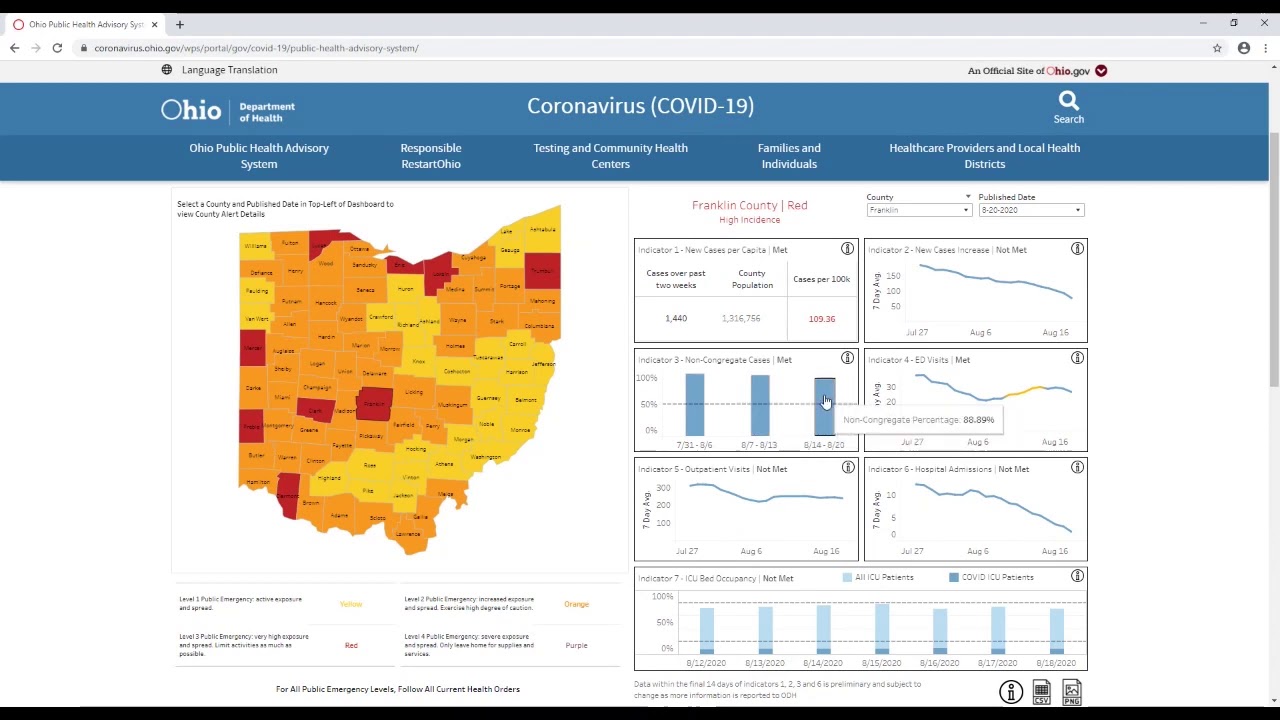Click the Ohio Department of Health logo

(228, 110)
